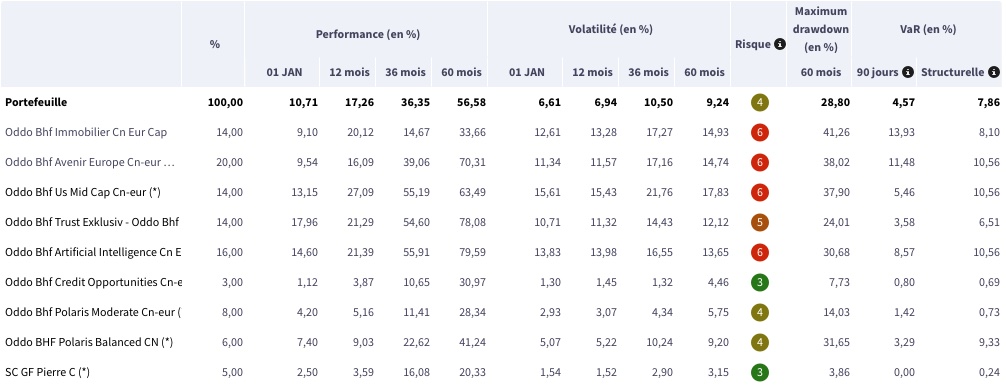Click risk badge 4 for Polaris Balanced
Image resolution: width=1006 pixels, height=388 pixels.
tap(760, 342)
